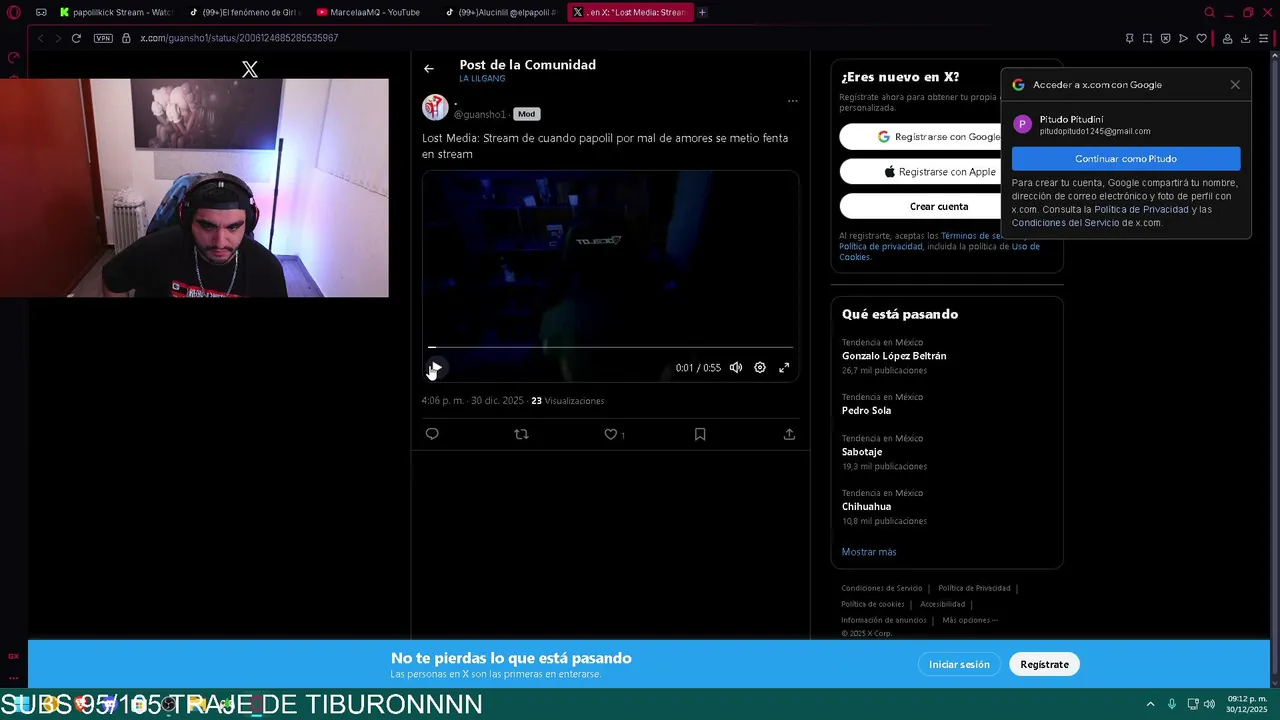Image resolution: width=1280 pixels, height=720 pixels.
Task: Click the Iniciar sesión button
Action: coord(959,664)
